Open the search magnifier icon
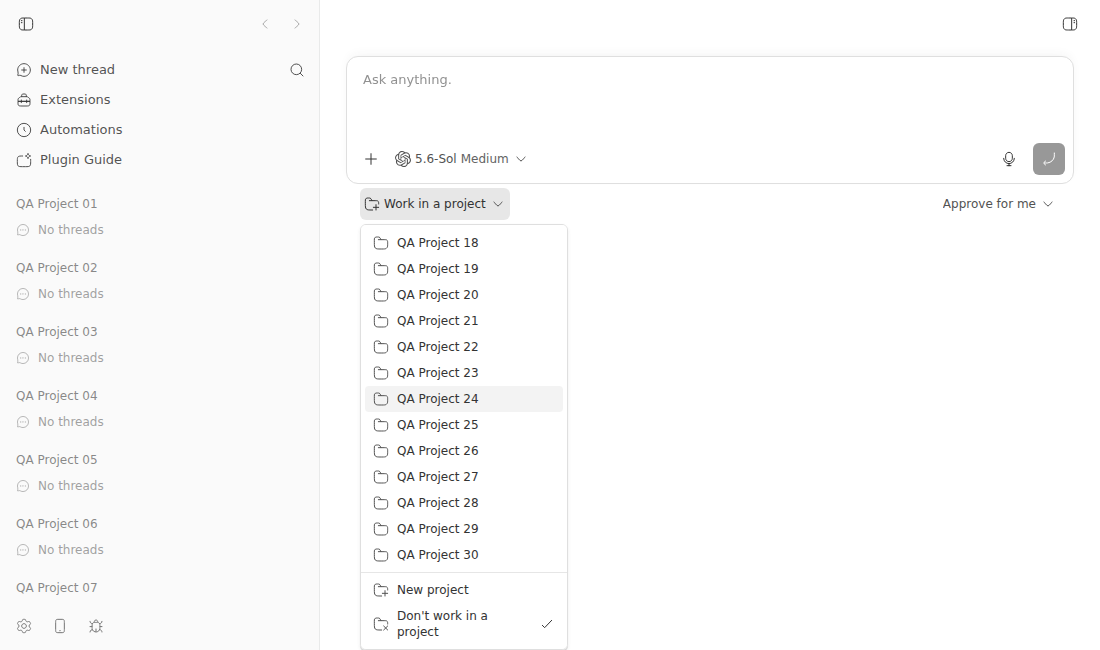This screenshot has width=1100, height=650. tap(297, 69)
